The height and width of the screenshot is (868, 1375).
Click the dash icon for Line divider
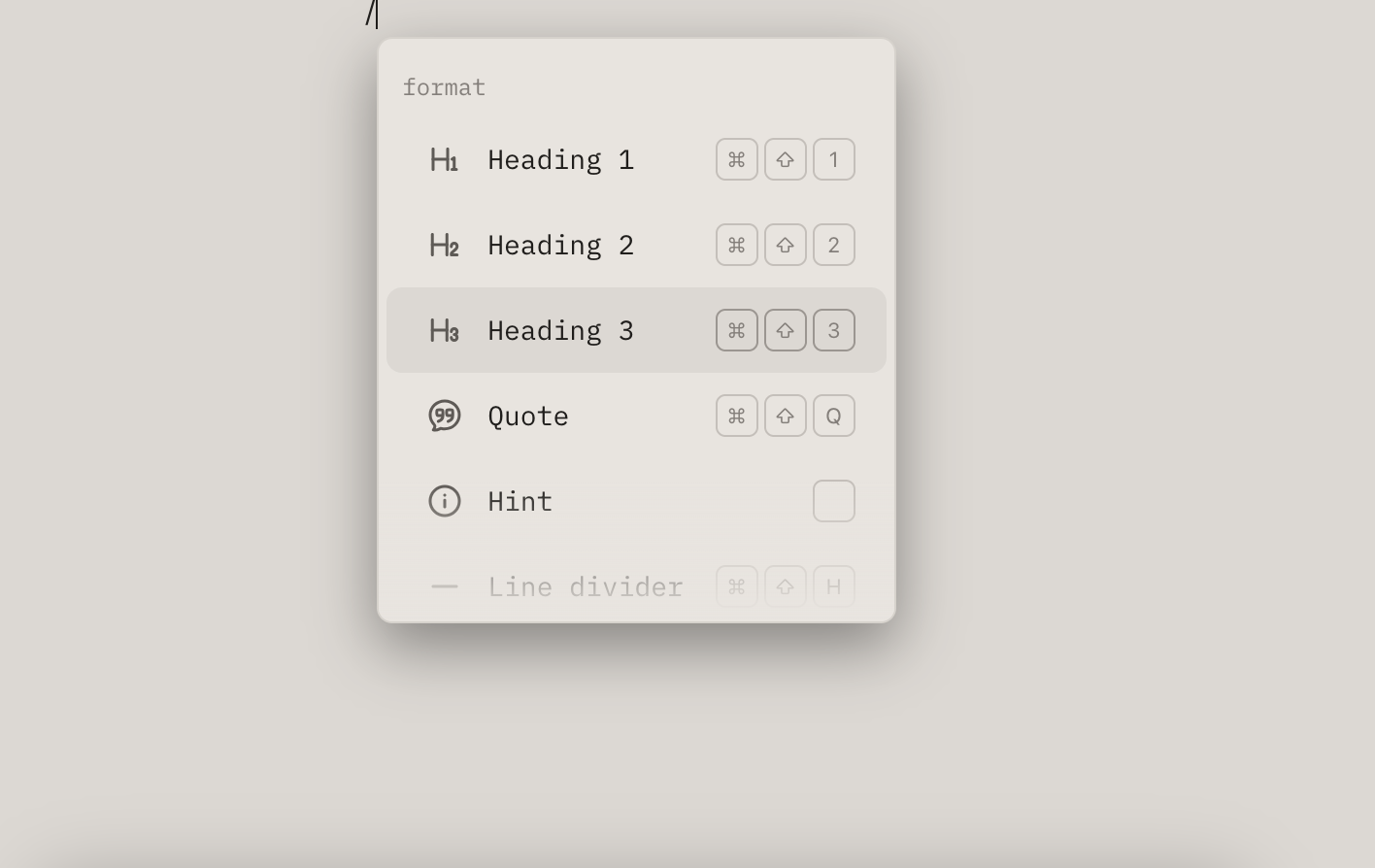point(444,586)
